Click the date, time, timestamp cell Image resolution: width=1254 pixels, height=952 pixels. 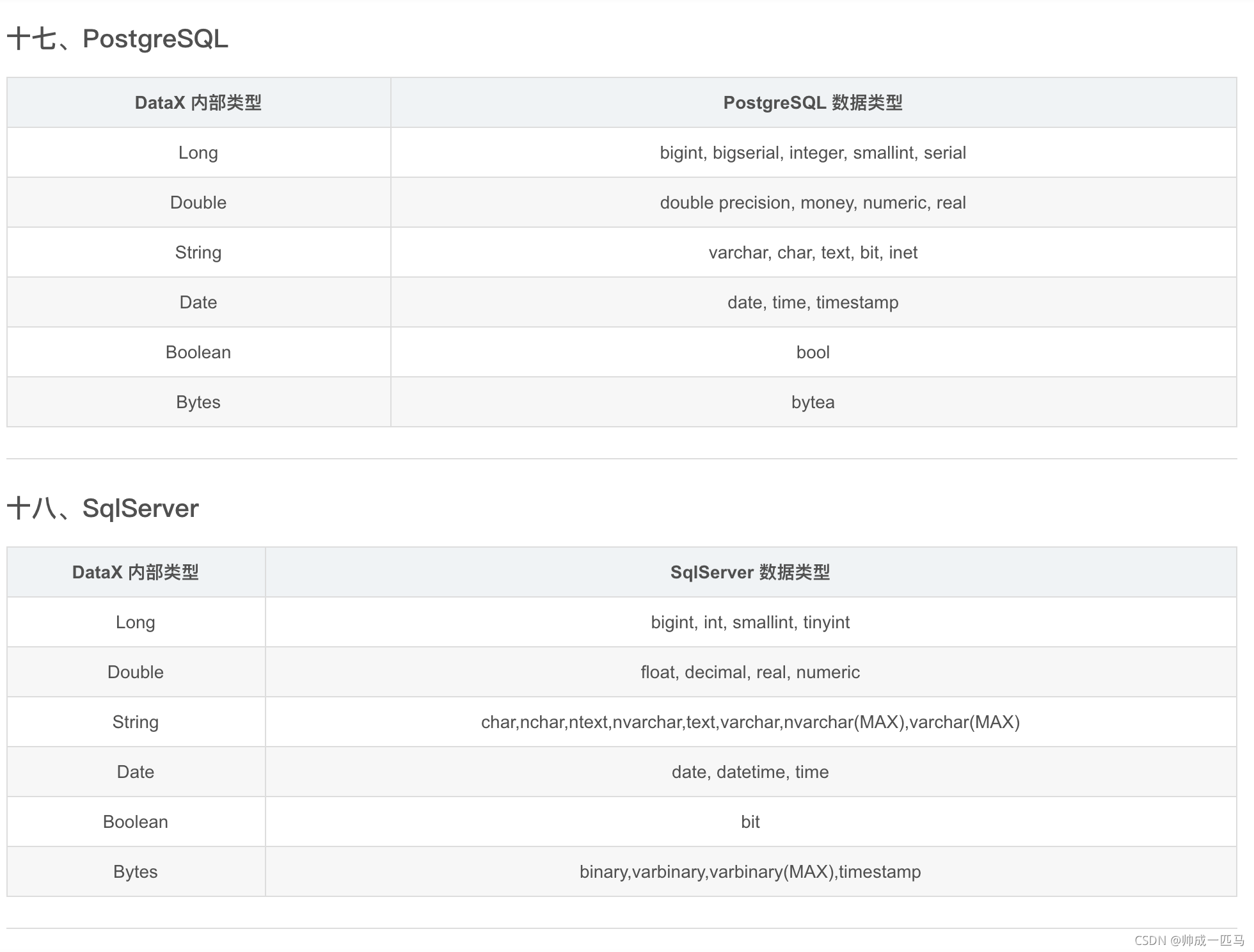[x=813, y=303]
